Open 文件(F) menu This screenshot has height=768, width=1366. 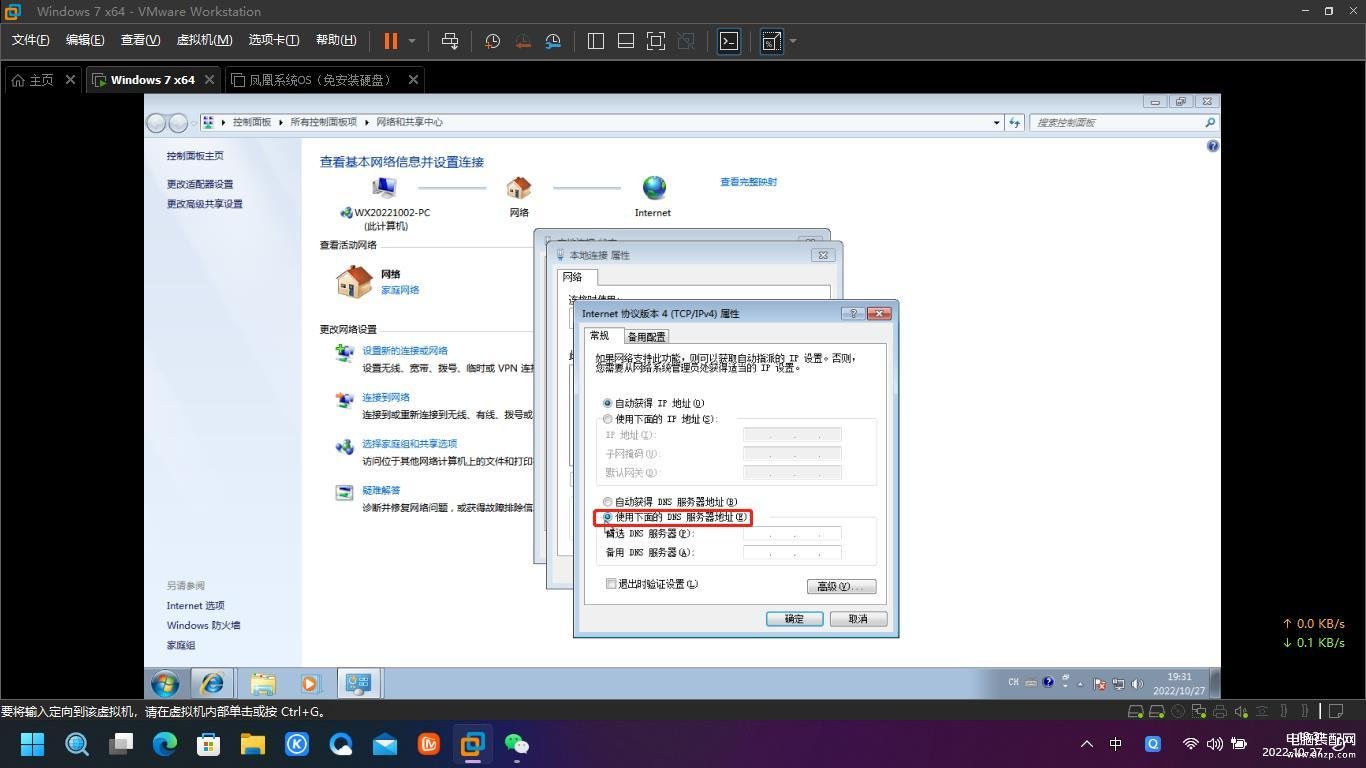click(31, 40)
